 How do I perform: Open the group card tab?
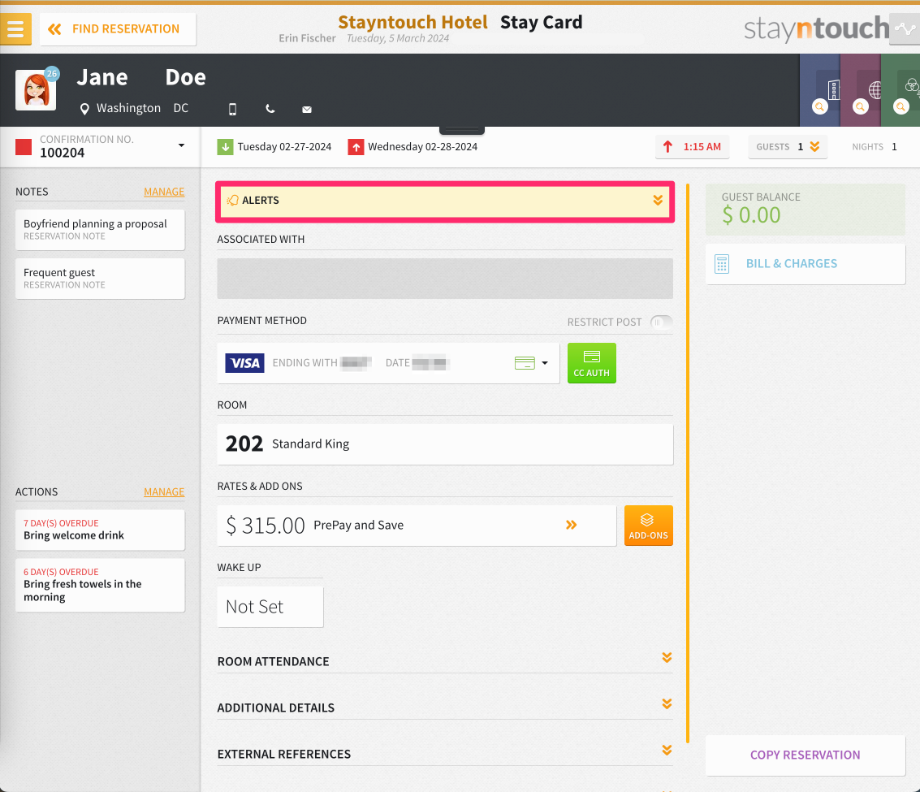click(x=901, y=90)
